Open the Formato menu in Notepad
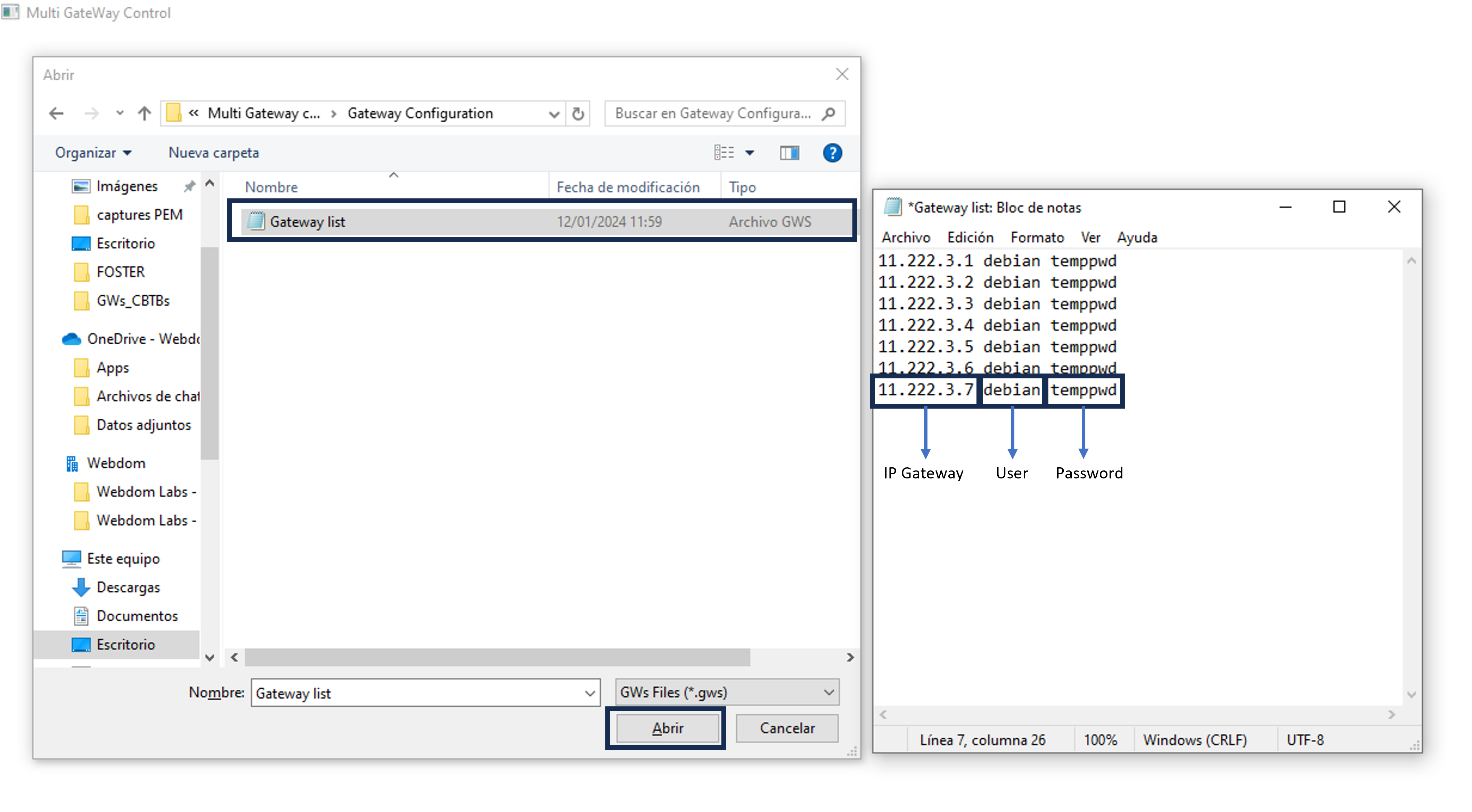1472x812 pixels. pyautogui.click(x=1037, y=237)
